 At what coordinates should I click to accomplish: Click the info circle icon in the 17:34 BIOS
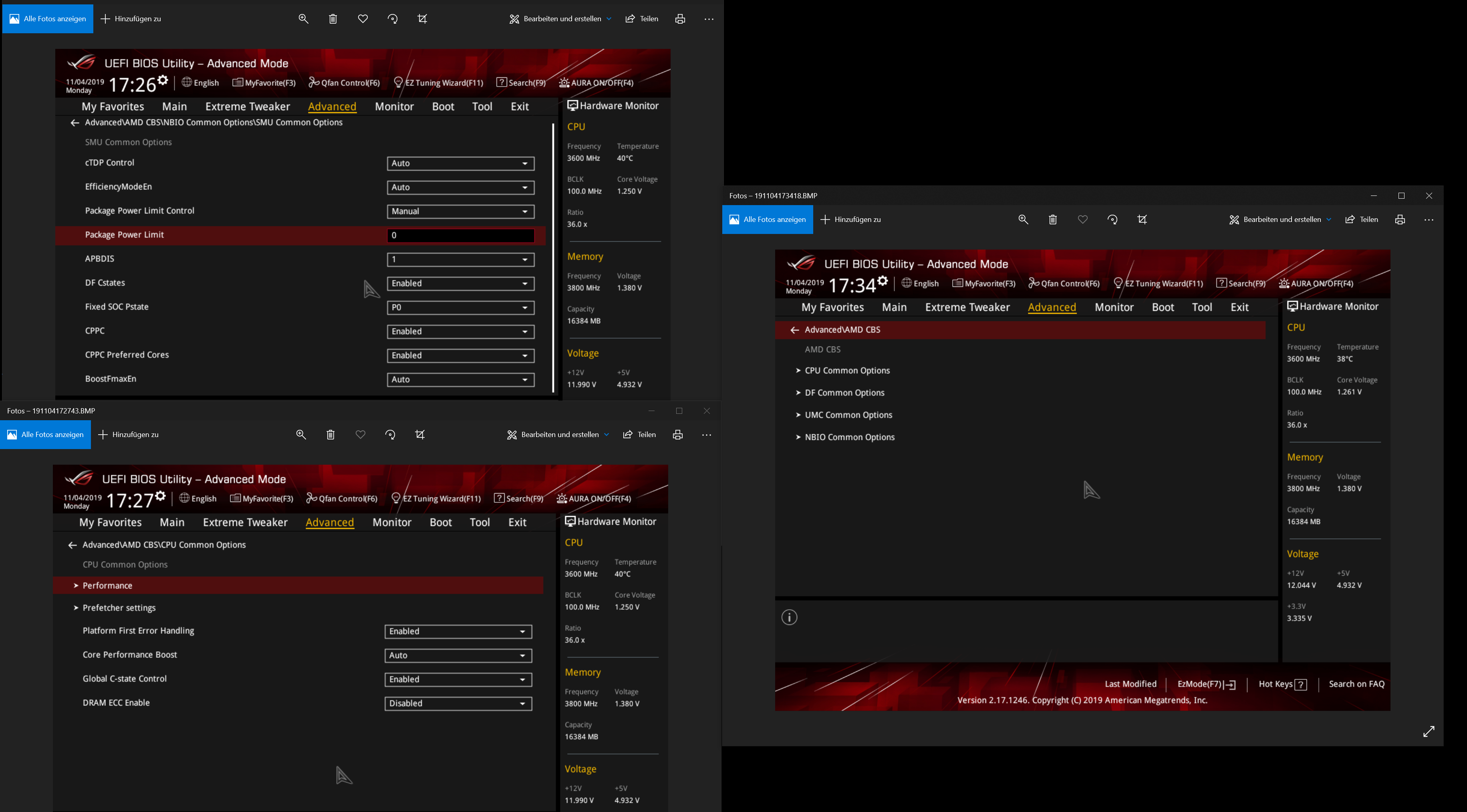pyautogui.click(x=789, y=617)
